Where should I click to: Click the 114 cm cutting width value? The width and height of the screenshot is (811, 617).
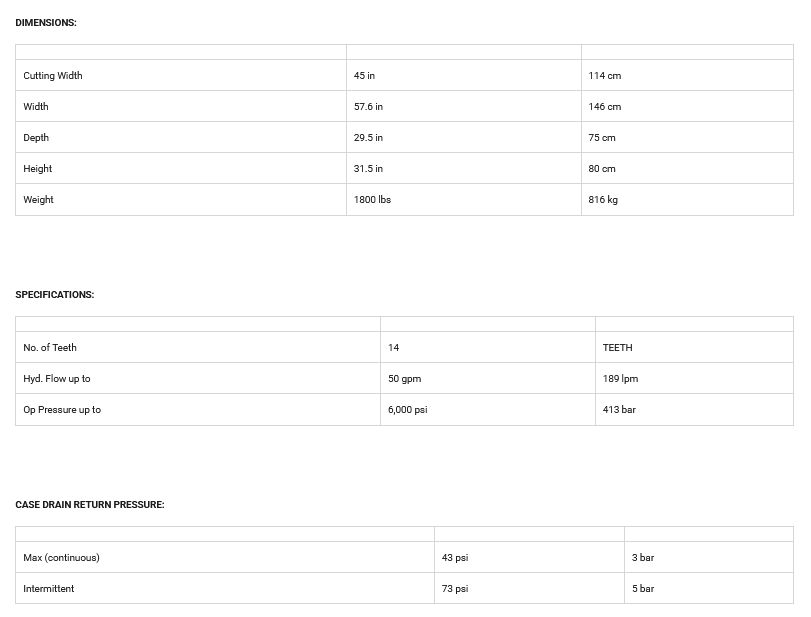[x=604, y=76]
